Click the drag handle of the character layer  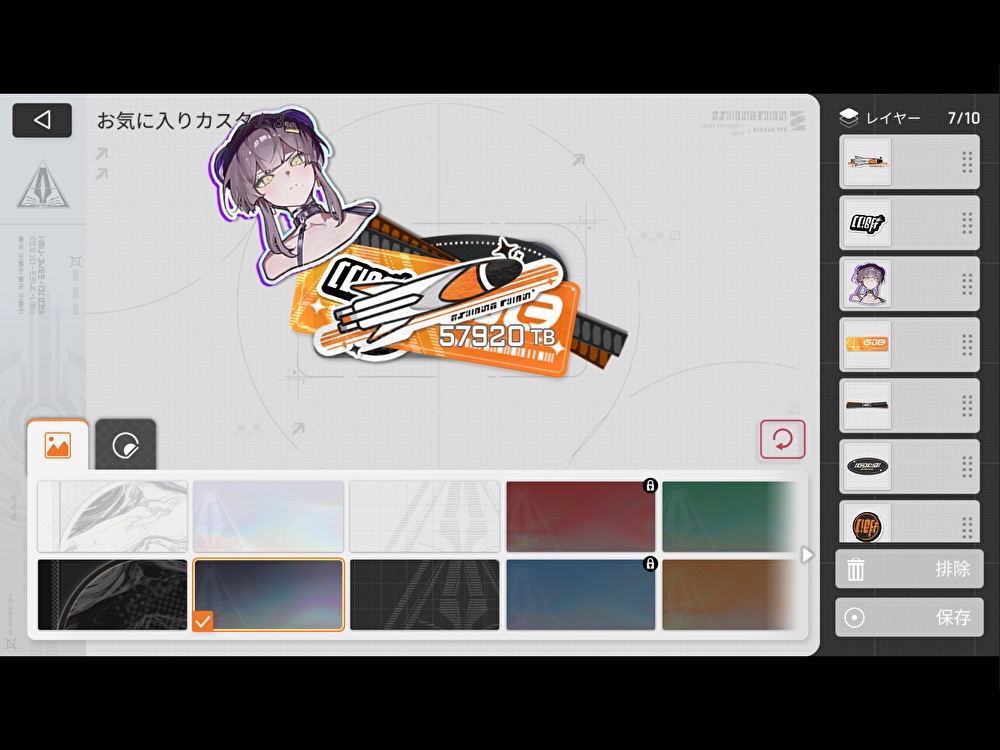[x=966, y=284]
